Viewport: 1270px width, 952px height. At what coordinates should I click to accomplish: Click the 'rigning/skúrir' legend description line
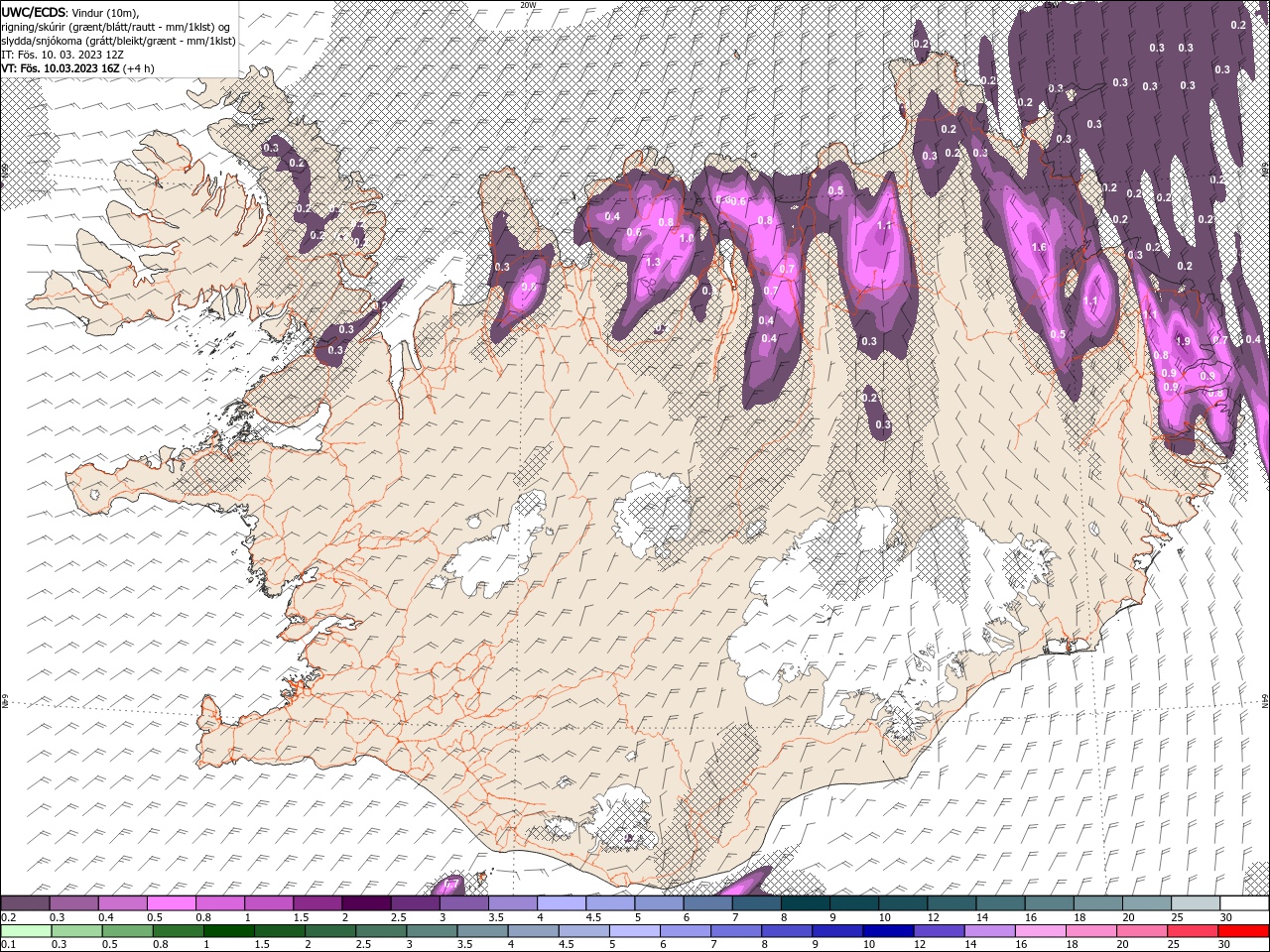(116, 27)
